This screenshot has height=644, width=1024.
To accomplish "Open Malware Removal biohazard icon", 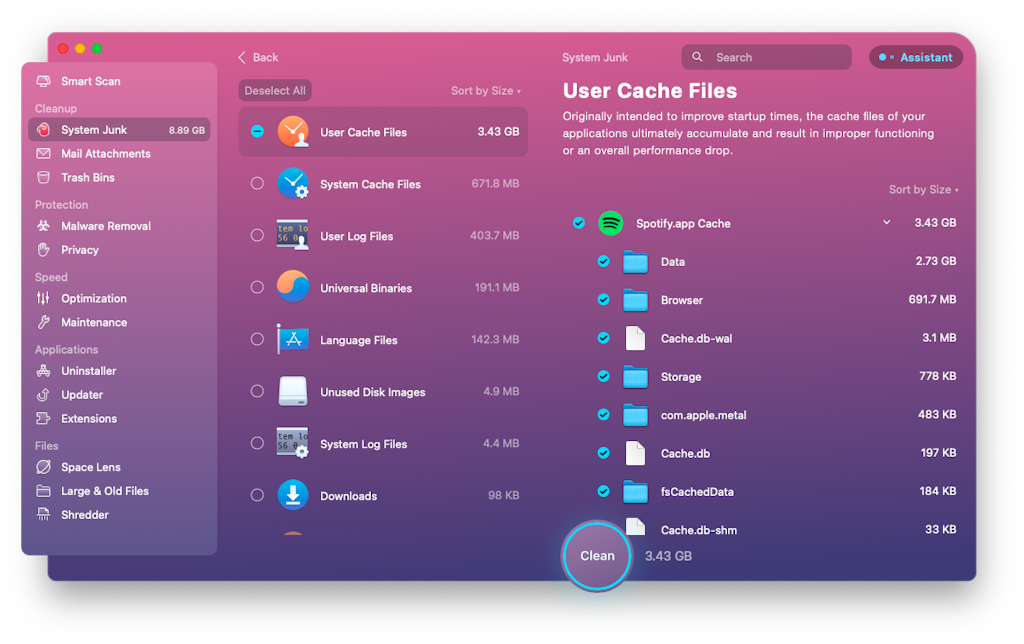I will click(x=43, y=226).
